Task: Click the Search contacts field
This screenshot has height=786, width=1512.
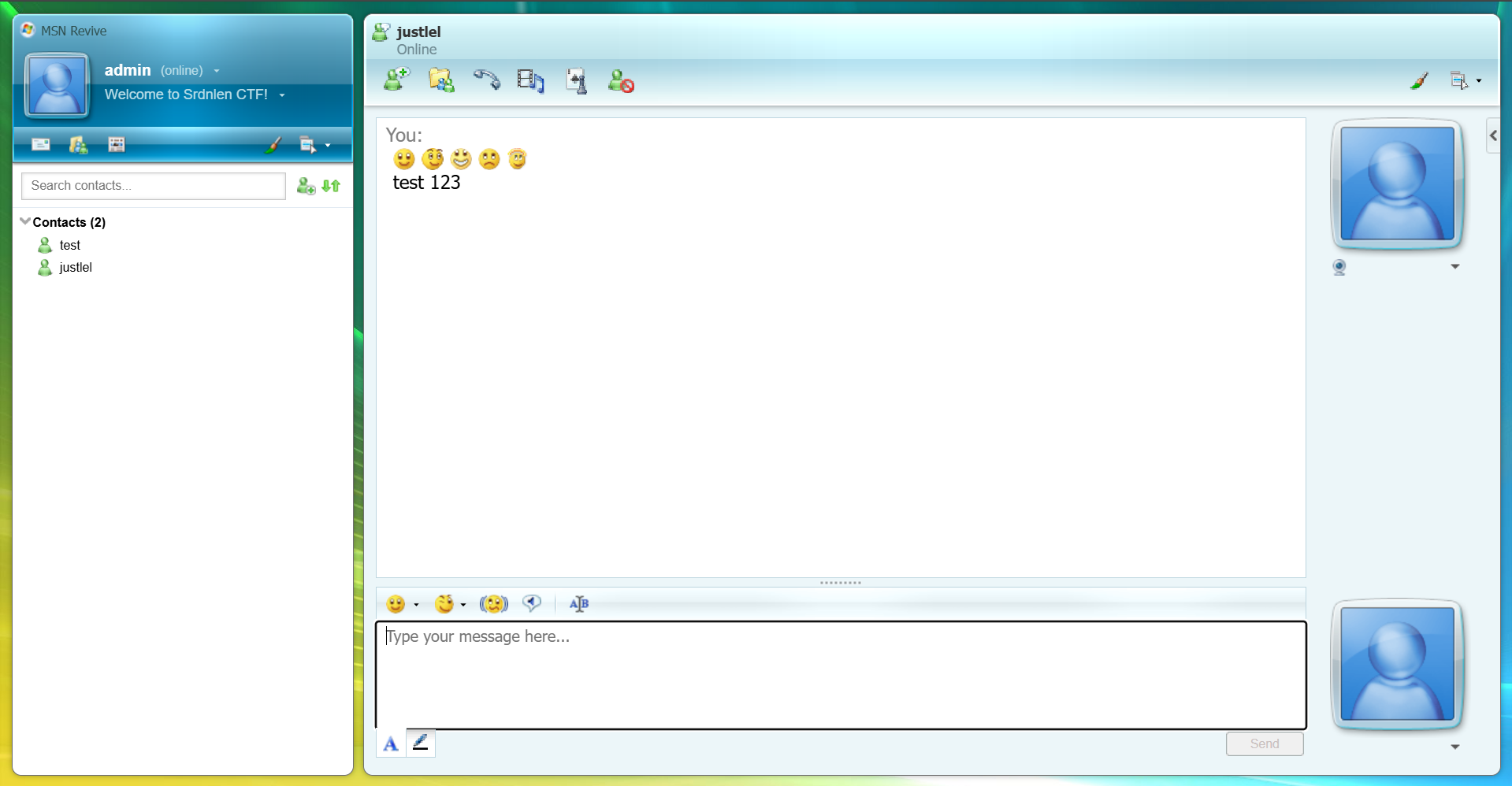Action: point(153,186)
